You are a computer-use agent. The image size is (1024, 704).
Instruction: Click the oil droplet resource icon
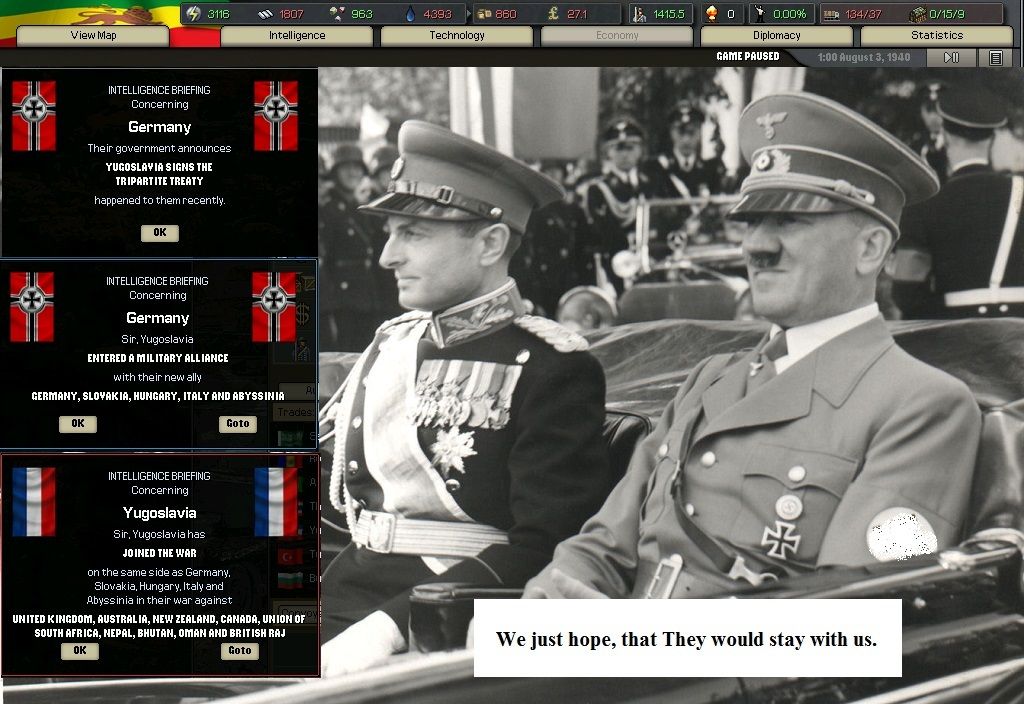[x=411, y=14]
